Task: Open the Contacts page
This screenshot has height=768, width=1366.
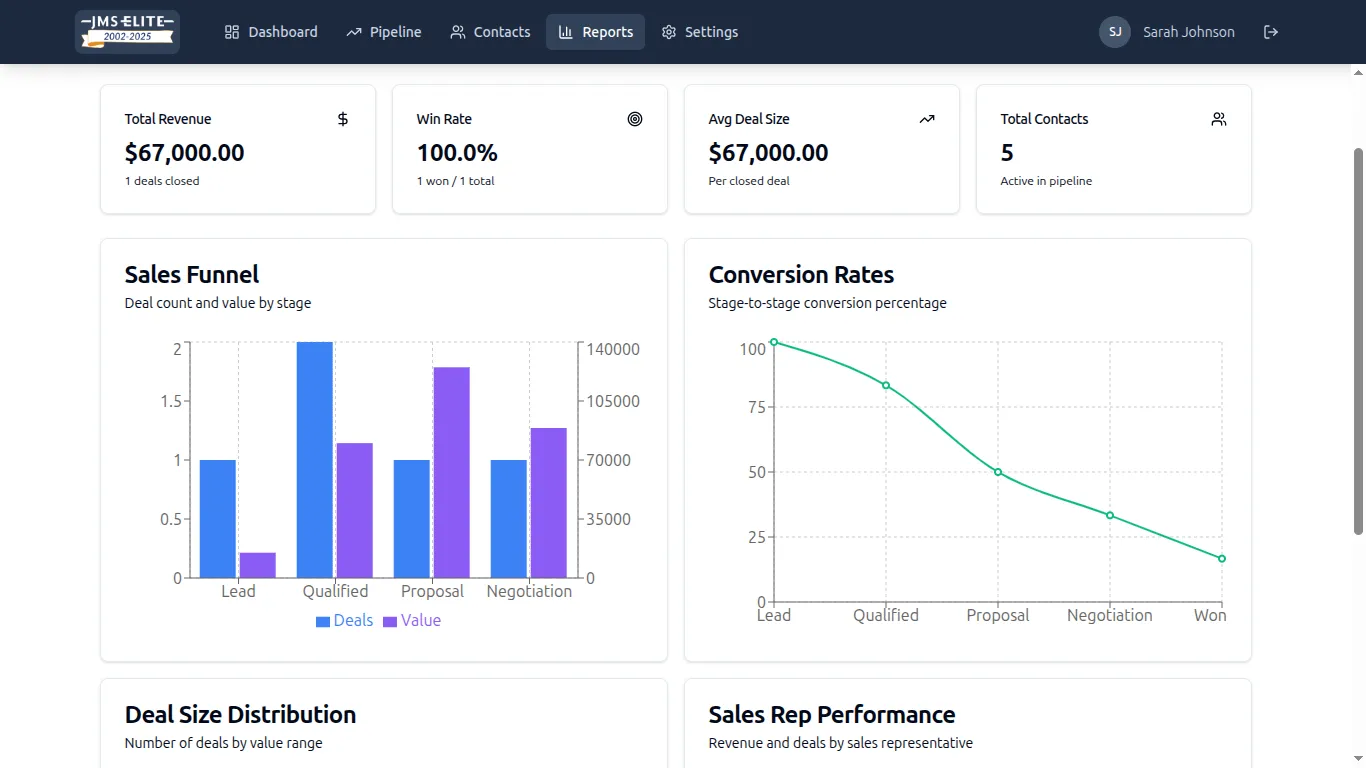Action: click(x=490, y=32)
